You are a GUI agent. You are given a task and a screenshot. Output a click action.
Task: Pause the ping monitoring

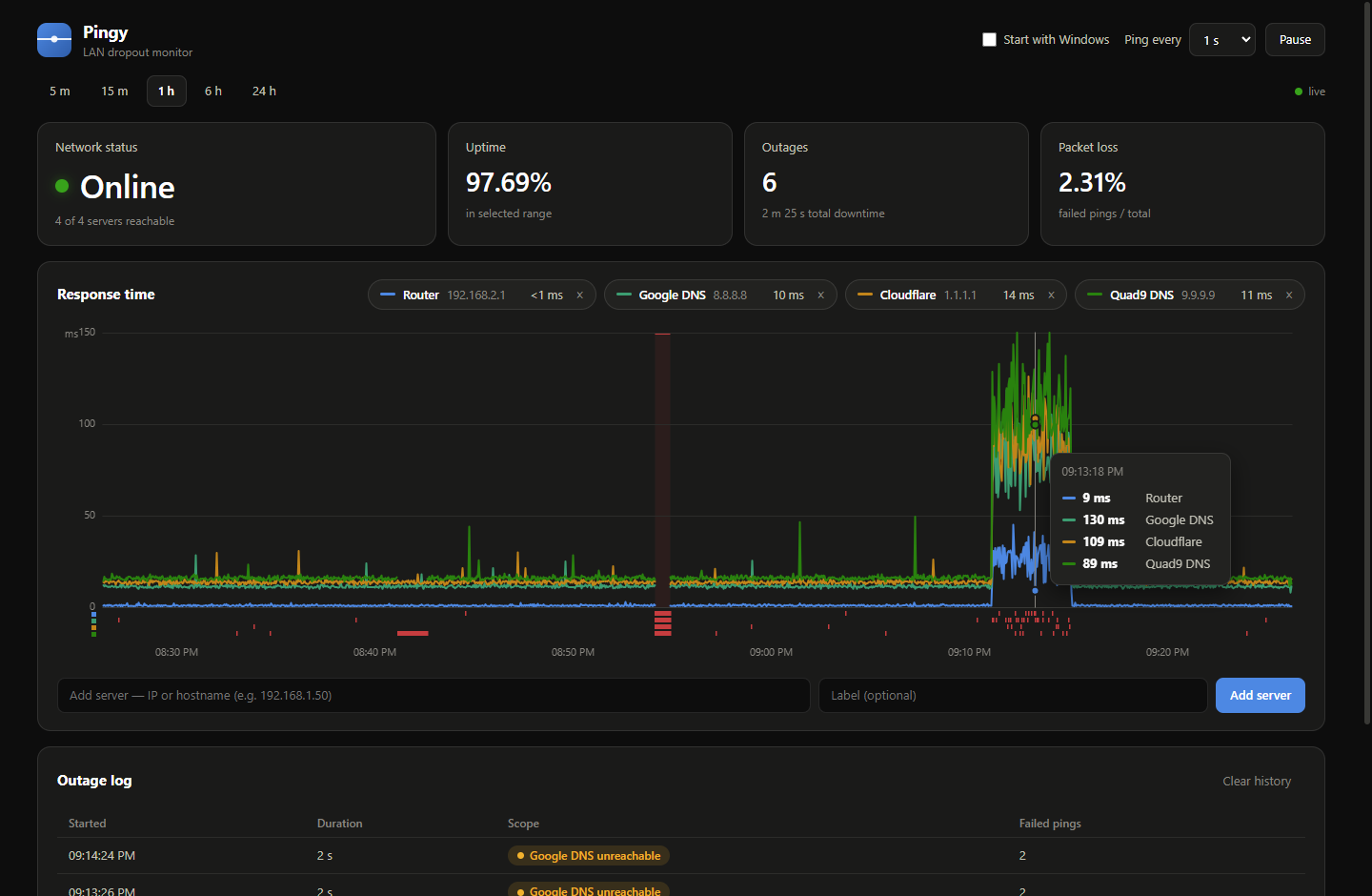(x=1295, y=40)
